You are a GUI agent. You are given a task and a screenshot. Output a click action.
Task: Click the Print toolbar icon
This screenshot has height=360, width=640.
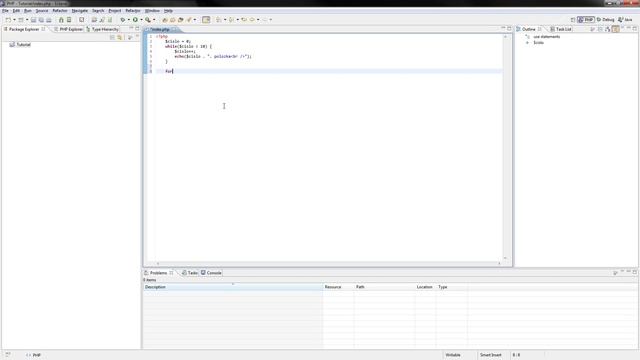[x=49, y=20]
